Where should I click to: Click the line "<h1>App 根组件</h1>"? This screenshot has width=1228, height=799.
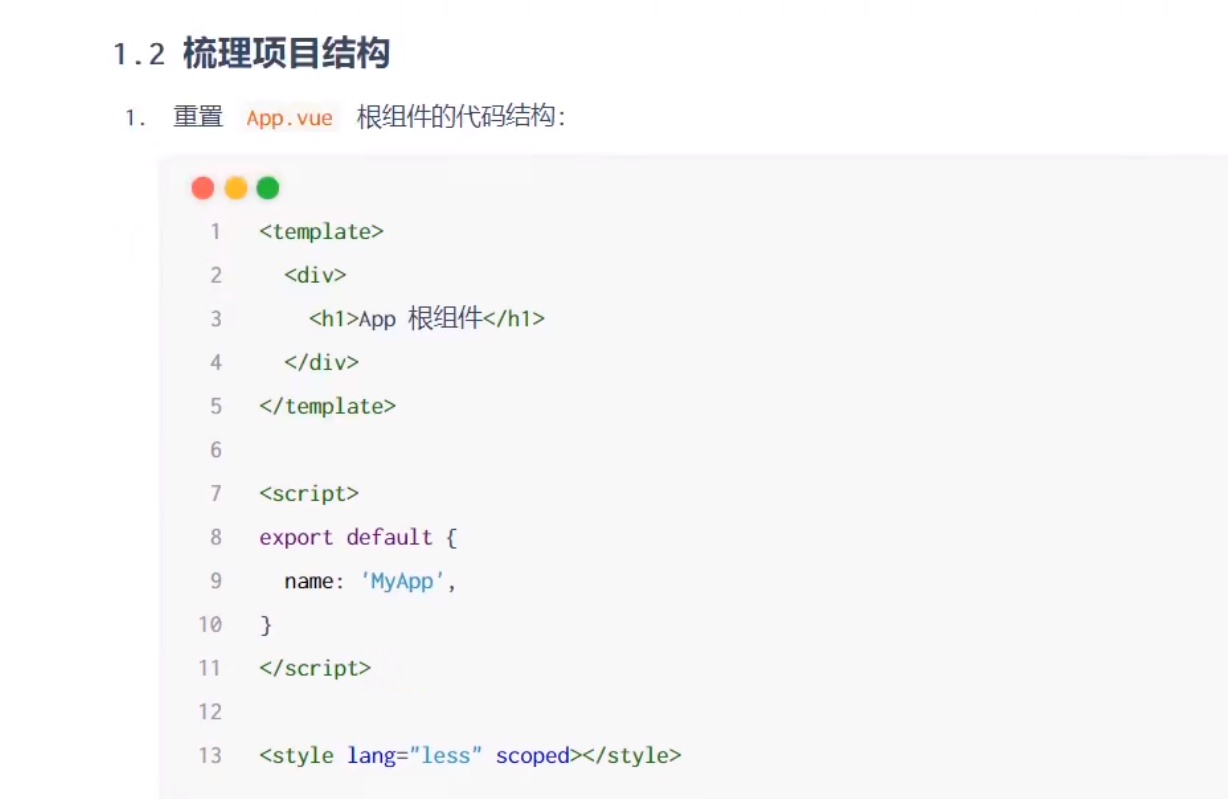427,319
